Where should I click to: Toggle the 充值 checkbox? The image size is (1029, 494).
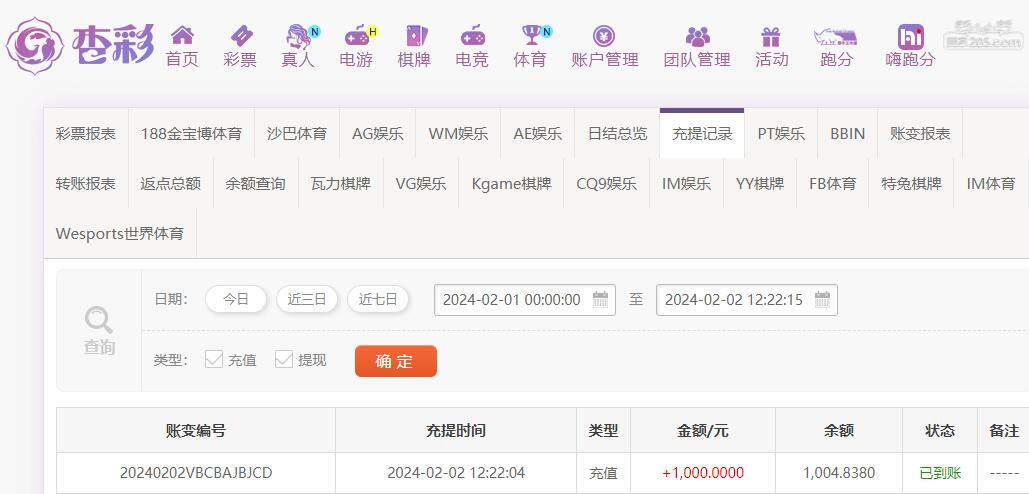tap(214, 360)
